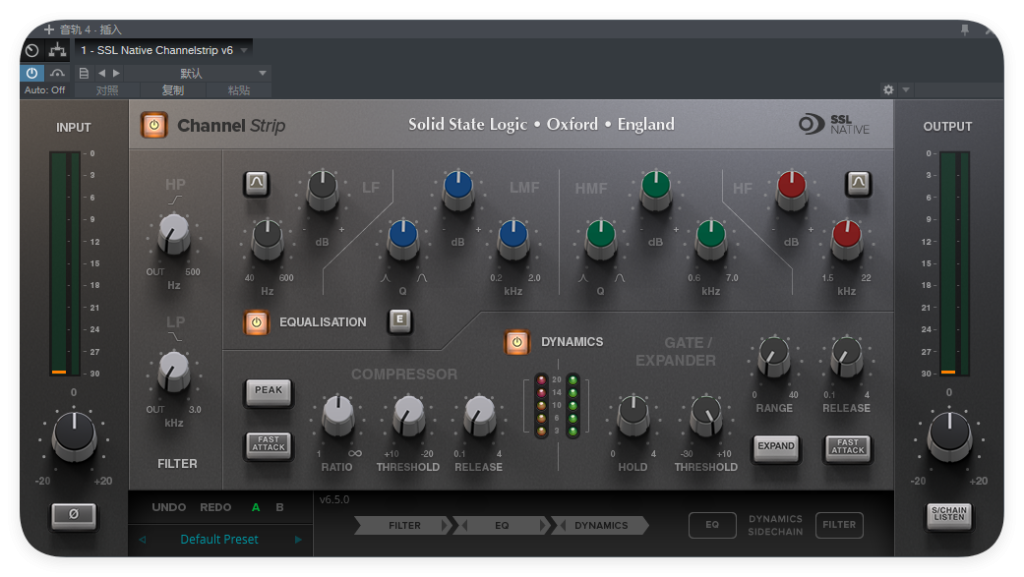Click the LF frequency Hz knob
Image resolution: width=1024 pixels, height=577 pixels.
pyautogui.click(x=267, y=239)
